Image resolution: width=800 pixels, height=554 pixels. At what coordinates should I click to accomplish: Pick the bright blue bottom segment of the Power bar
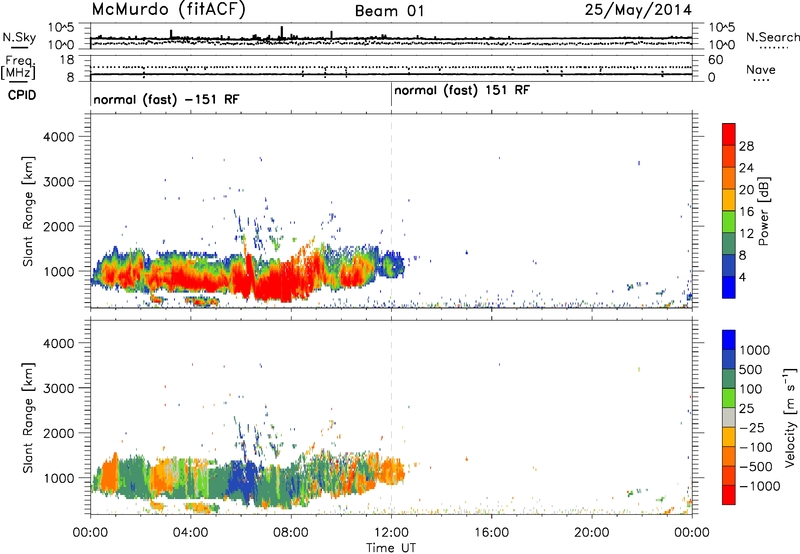pos(729,287)
